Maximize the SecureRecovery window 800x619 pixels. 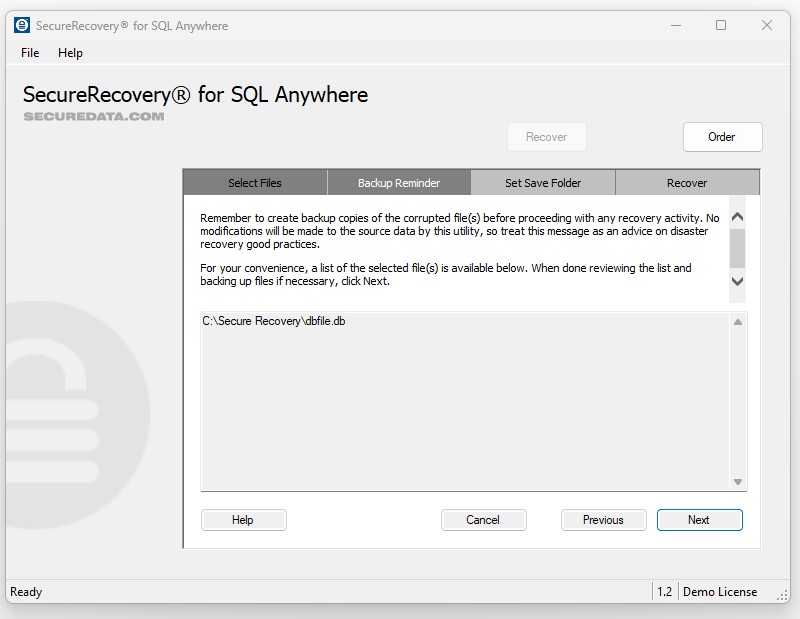click(x=721, y=25)
